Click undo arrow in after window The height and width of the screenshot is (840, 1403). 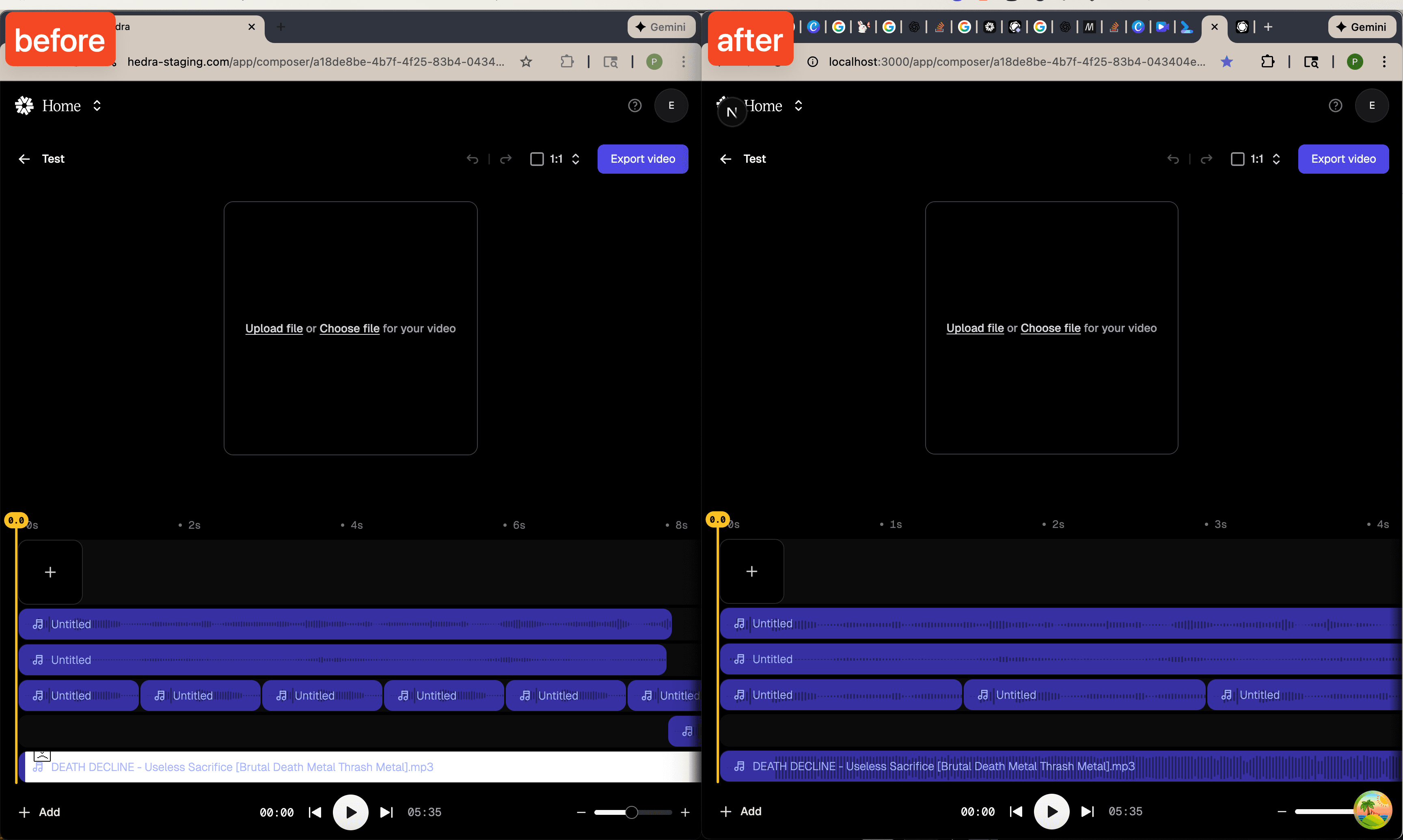[x=1173, y=159]
